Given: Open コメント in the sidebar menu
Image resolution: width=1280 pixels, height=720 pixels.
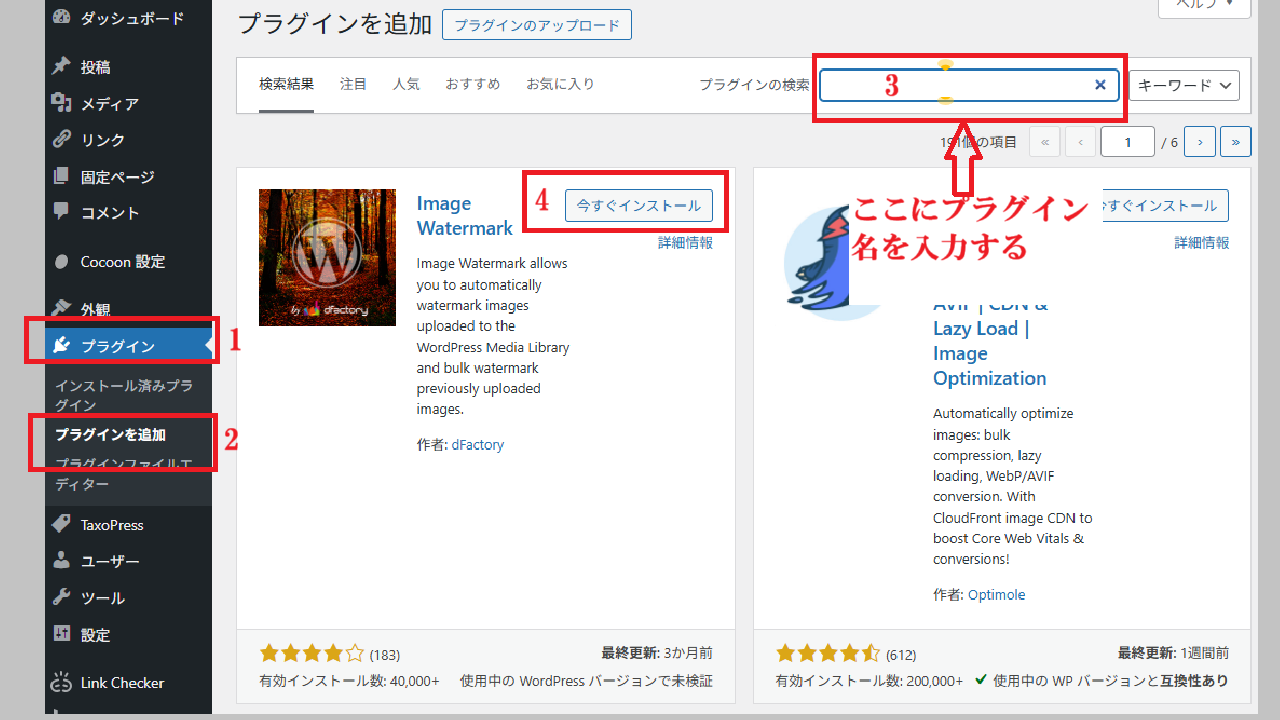Looking at the screenshot, I should coord(110,213).
